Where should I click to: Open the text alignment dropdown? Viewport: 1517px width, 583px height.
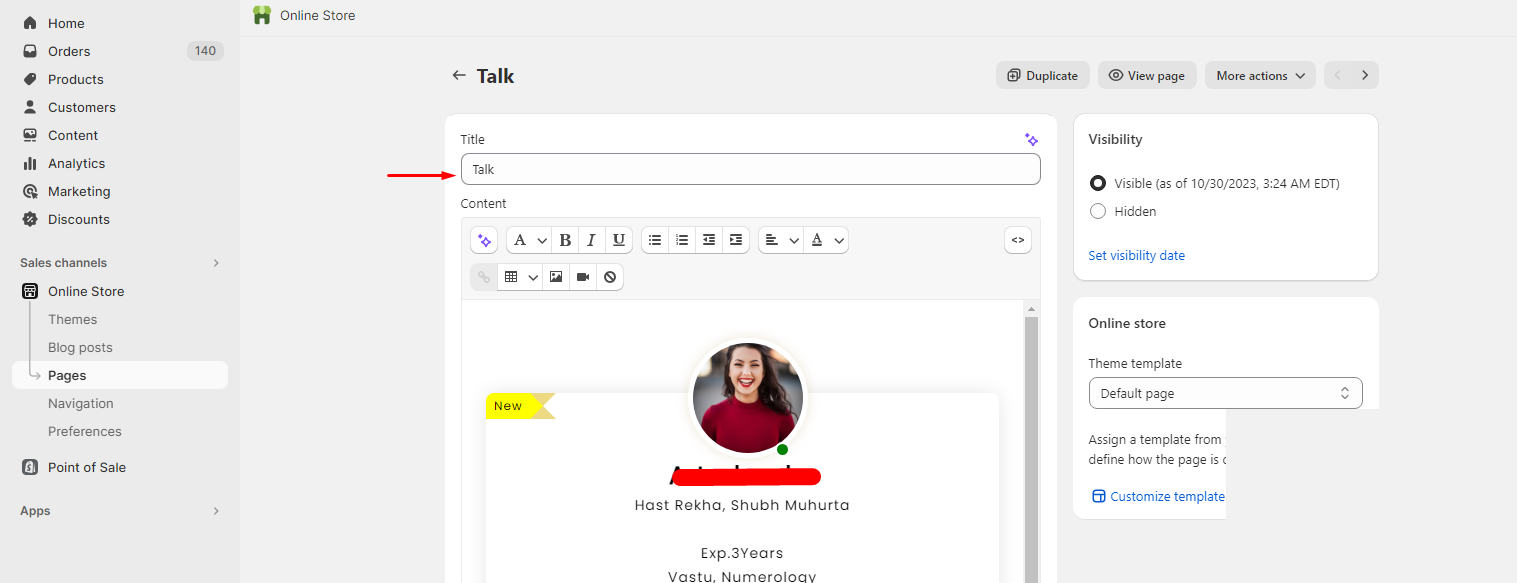(781, 240)
